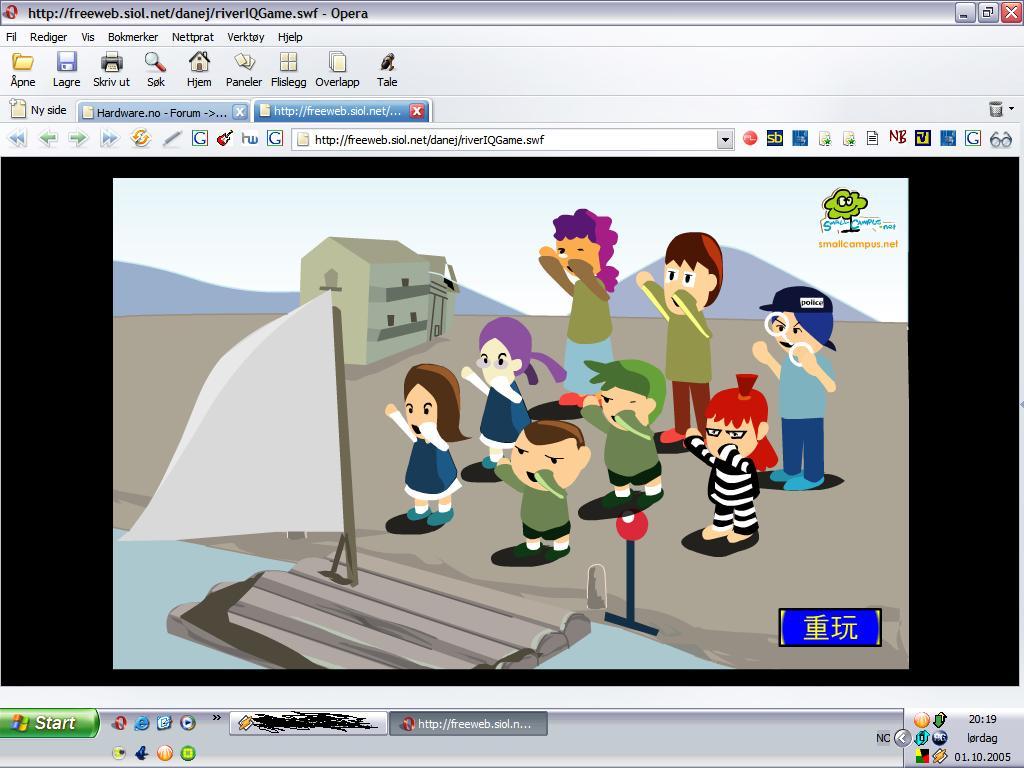Click the red round stop icon
The width and height of the screenshot is (1024, 768).
(750, 138)
